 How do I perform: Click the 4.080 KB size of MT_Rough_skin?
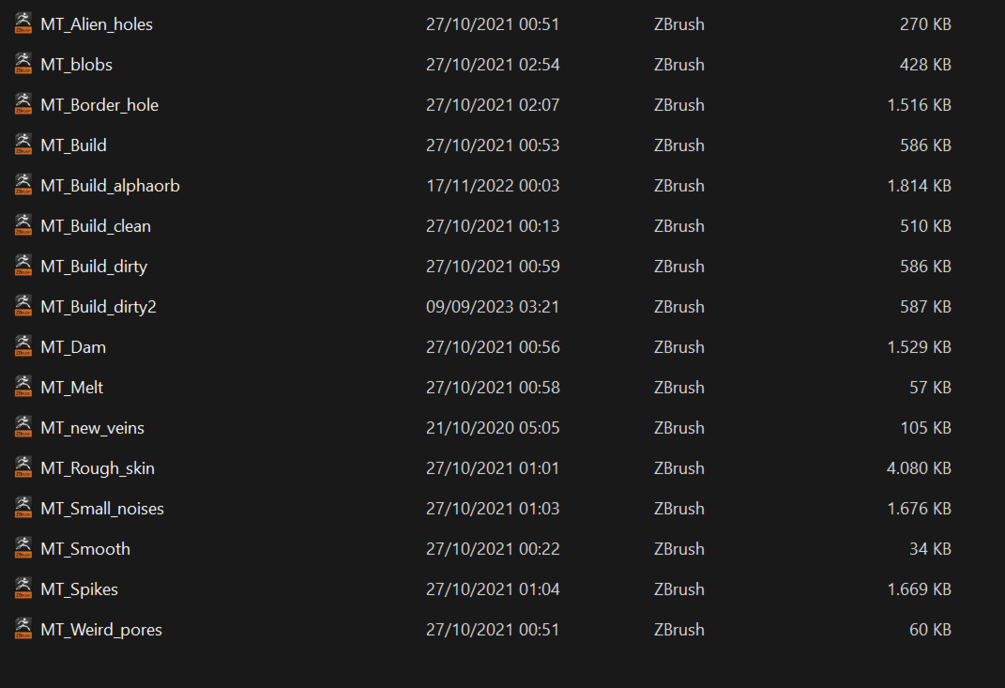(x=918, y=468)
